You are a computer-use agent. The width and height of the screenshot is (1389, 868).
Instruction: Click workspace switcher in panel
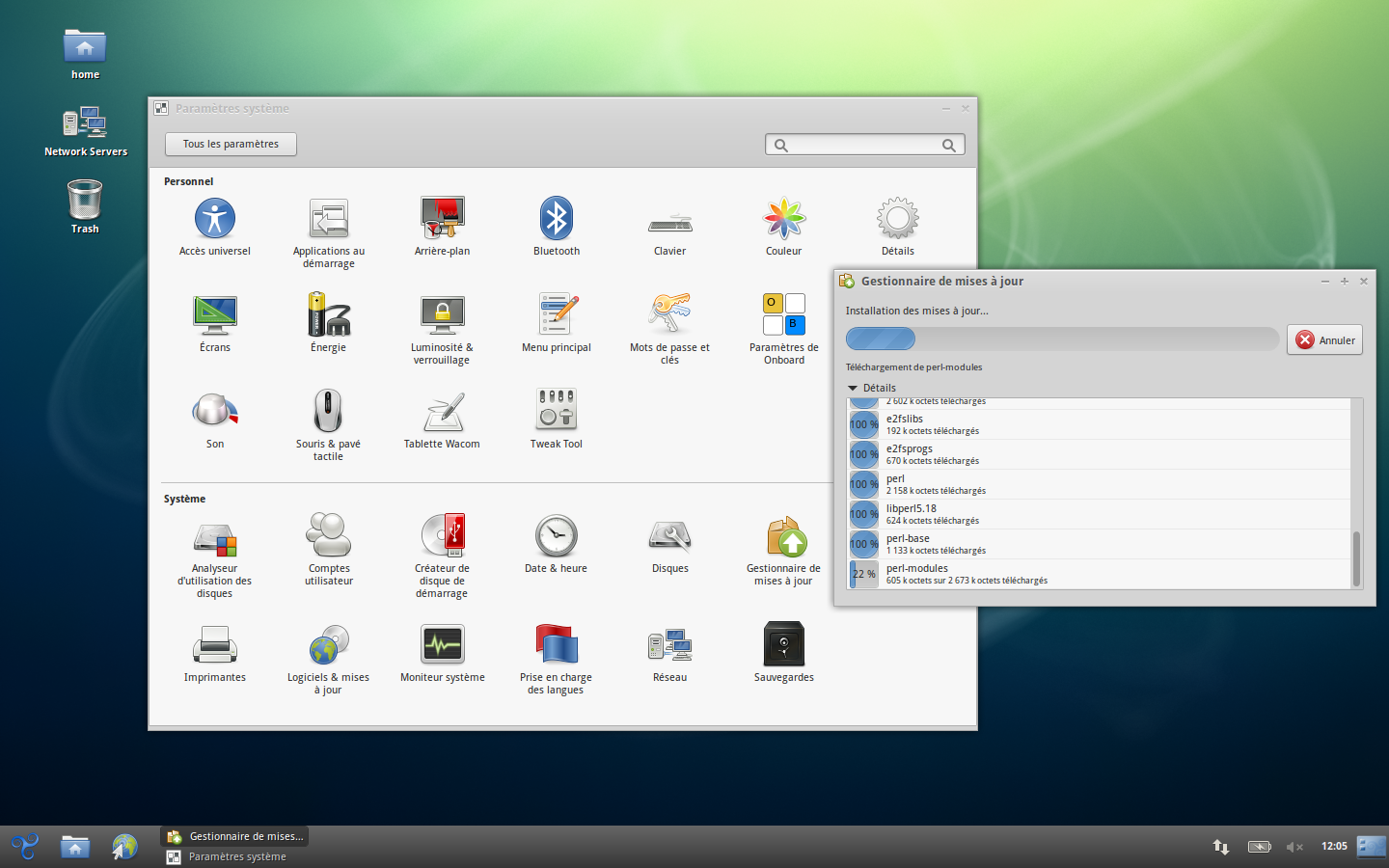point(1371,847)
